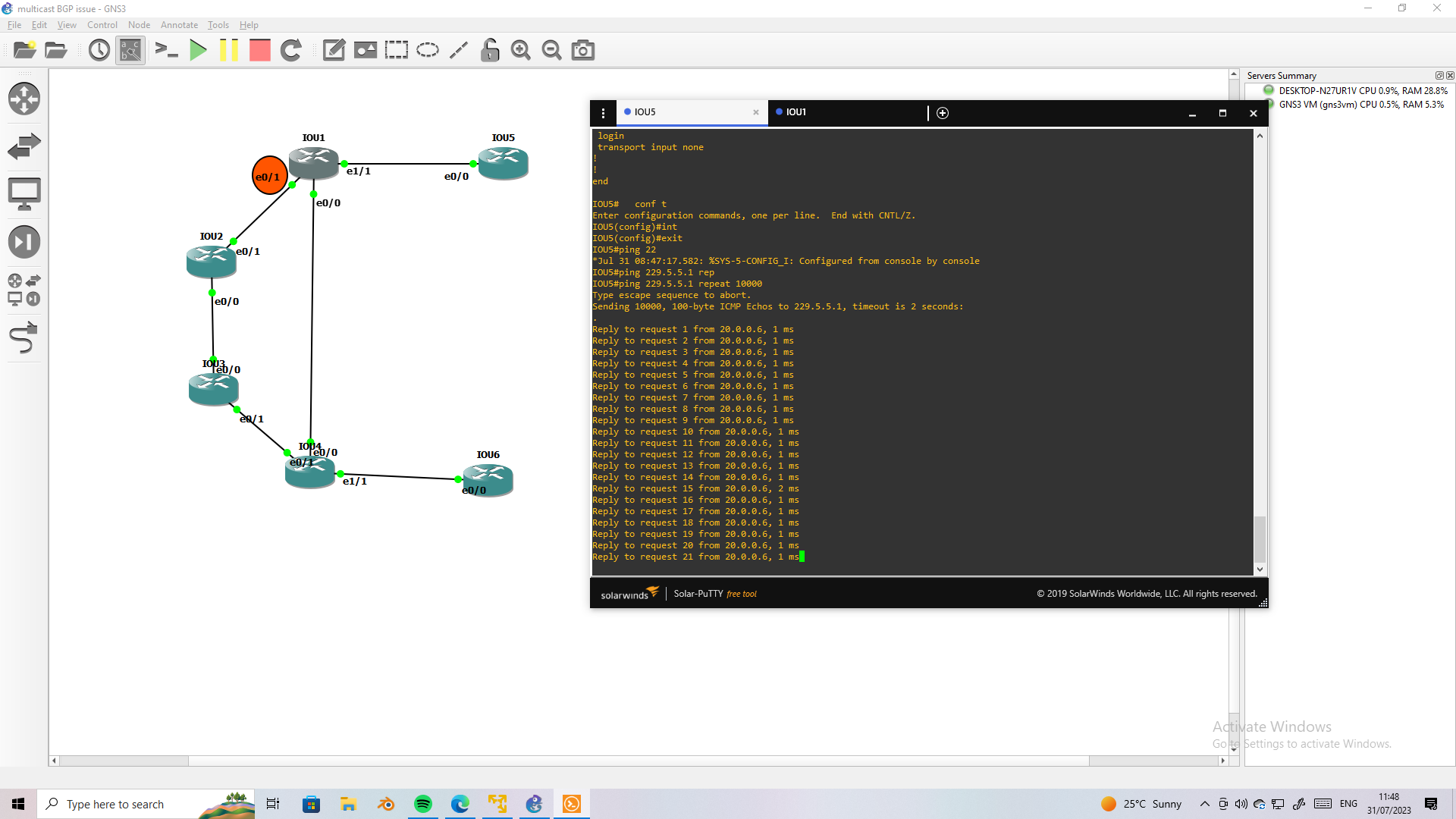
Task: Zoom in on the topology canvas
Action: (x=520, y=50)
